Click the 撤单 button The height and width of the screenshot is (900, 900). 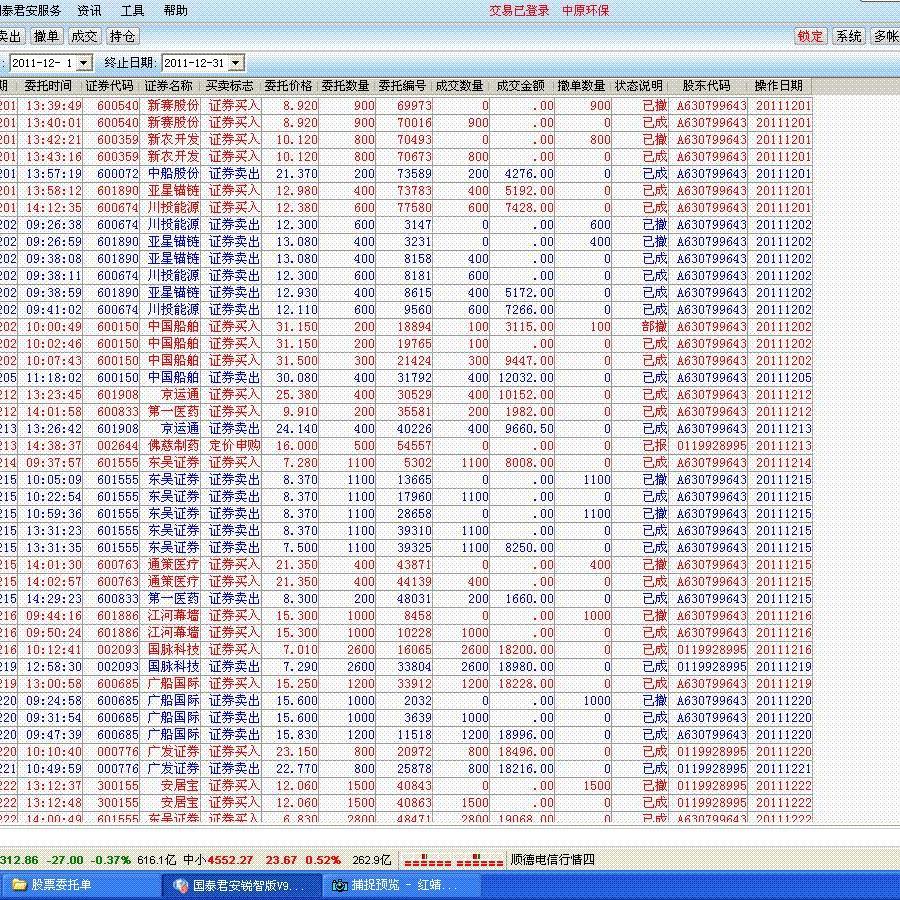pyautogui.click(x=46, y=37)
